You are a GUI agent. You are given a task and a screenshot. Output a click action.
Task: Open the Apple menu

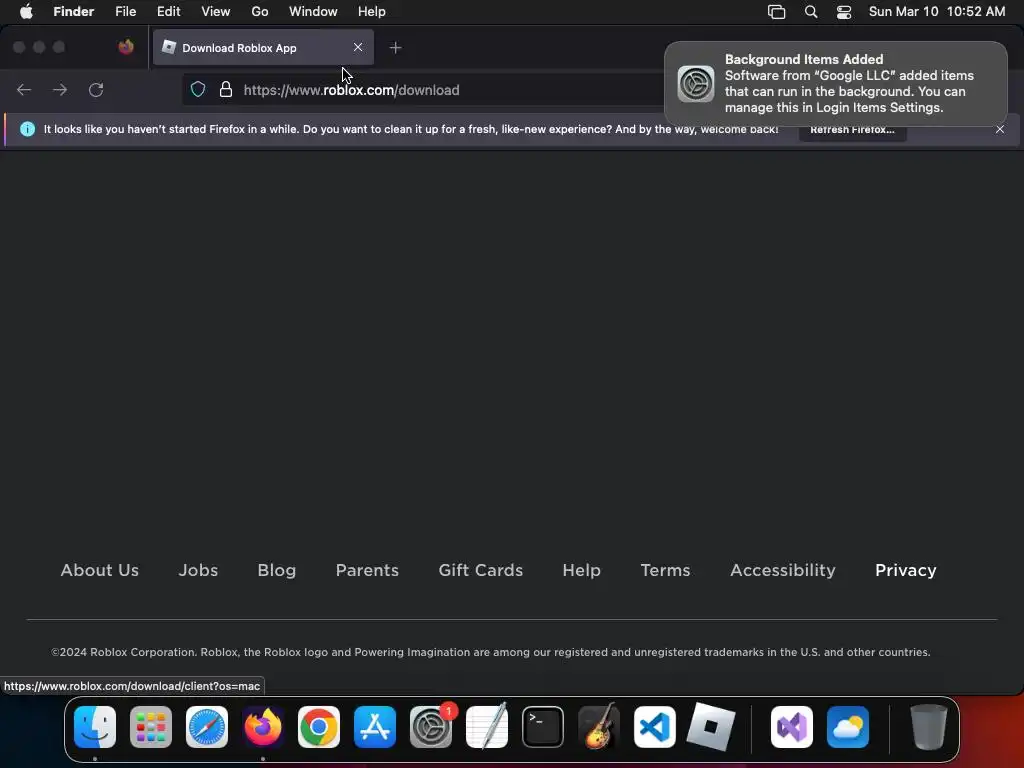click(26, 12)
